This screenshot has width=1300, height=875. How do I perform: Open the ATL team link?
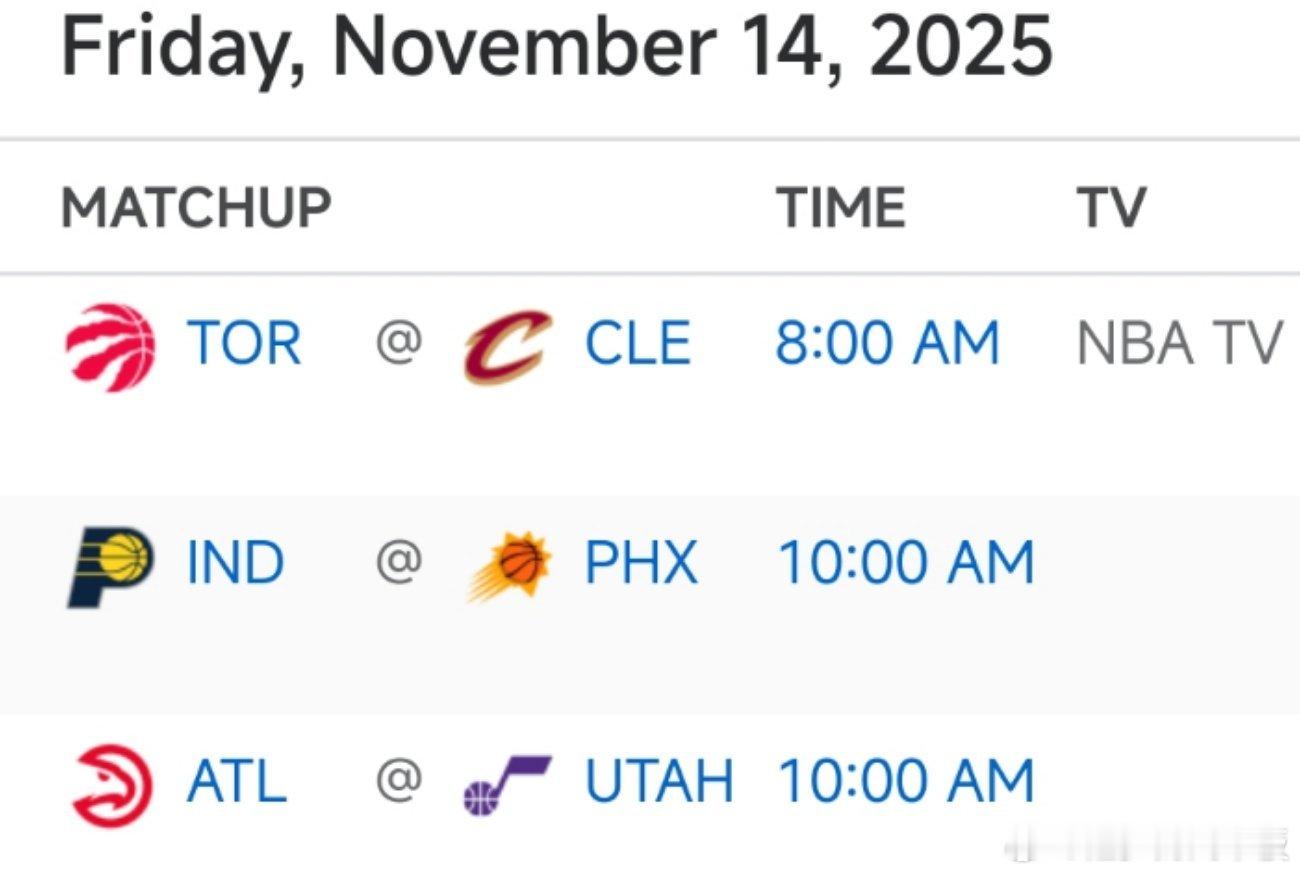pyautogui.click(x=237, y=782)
